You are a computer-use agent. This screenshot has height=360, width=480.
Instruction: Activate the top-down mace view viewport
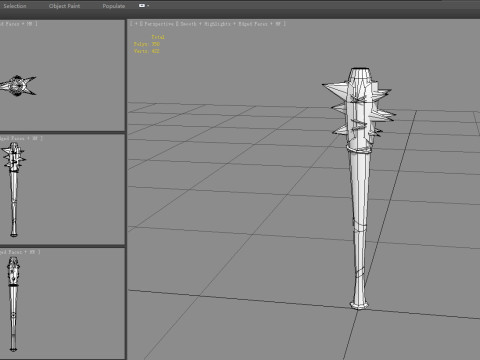[x=62, y=75]
